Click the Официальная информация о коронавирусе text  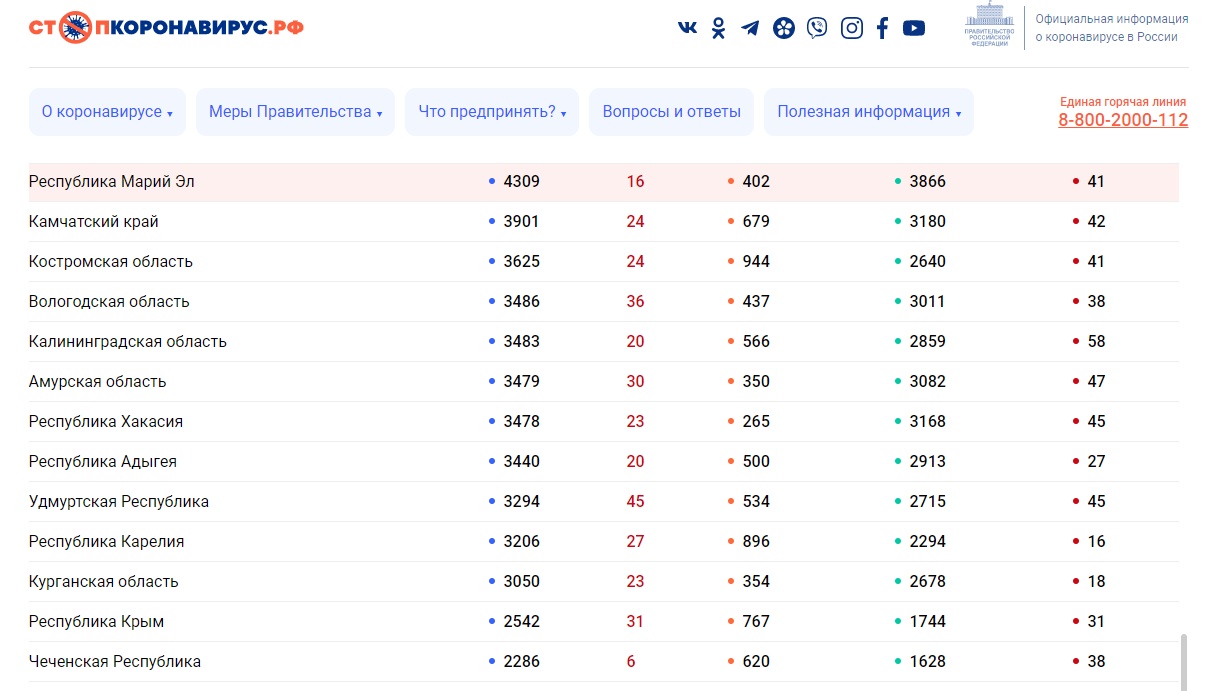pyautogui.click(x=1111, y=28)
